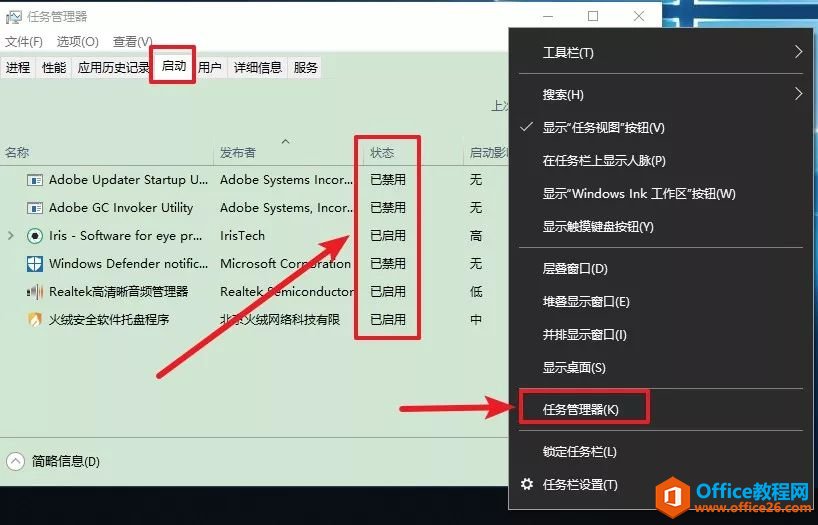This screenshot has width=818, height=525.
Task: Enable 显示触摸键盘按钮 option
Action: point(597,227)
